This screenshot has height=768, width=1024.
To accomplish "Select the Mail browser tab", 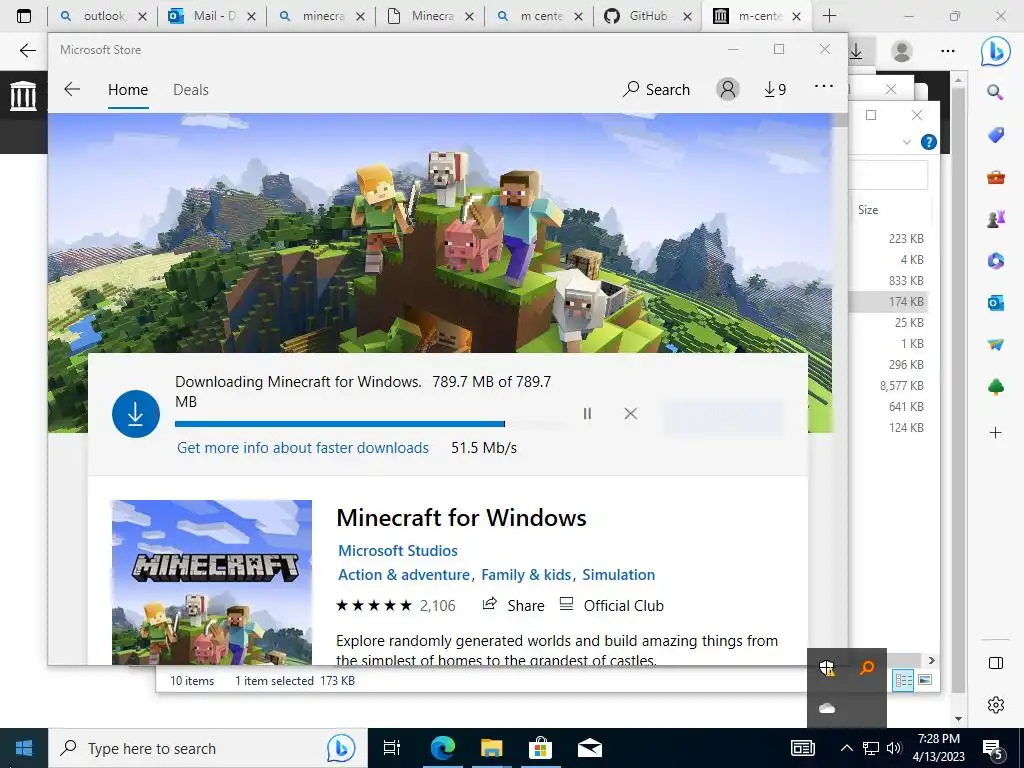I will [x=212, y=16].
